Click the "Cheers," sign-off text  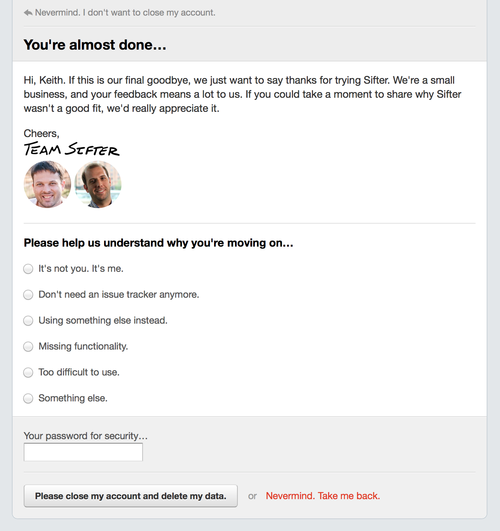(41, 133)
